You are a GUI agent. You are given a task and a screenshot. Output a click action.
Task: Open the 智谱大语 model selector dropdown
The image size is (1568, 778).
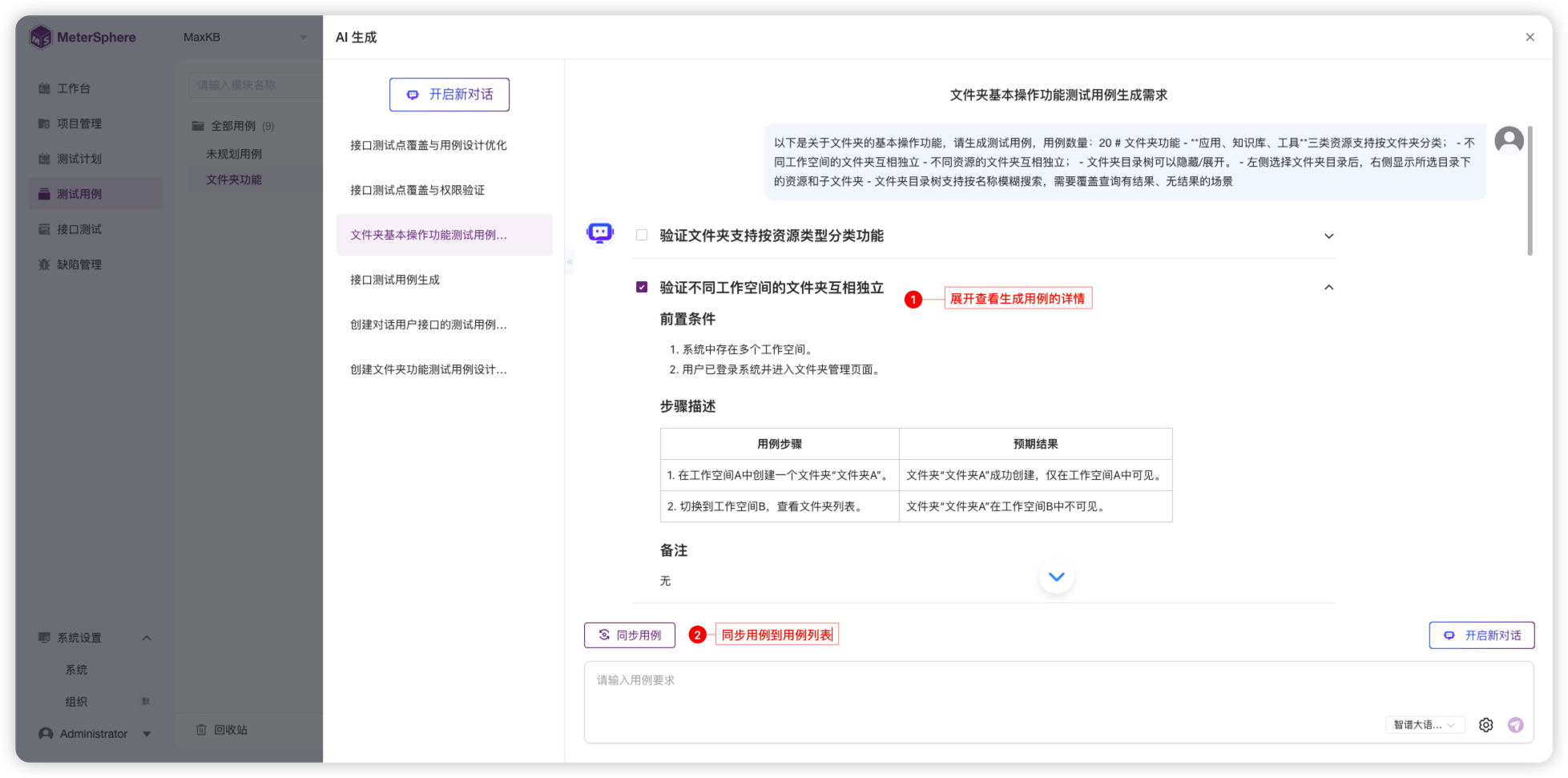(x=1425, y=724)
